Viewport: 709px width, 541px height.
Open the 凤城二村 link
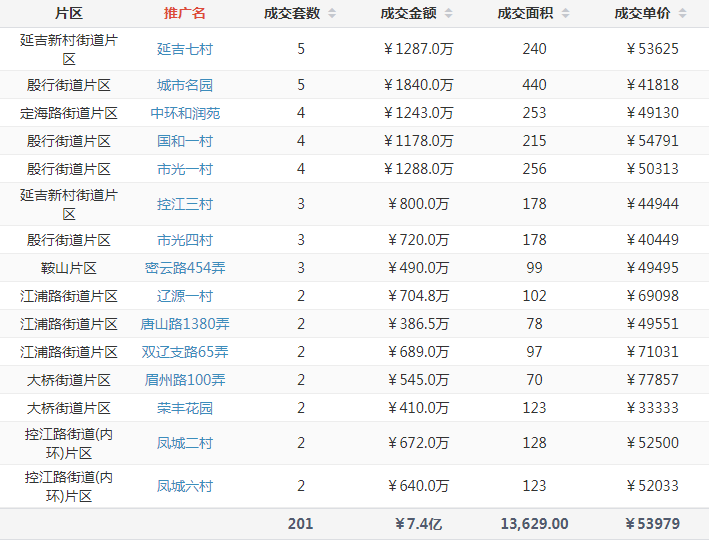pyautogui.click(x=184, y=443)
